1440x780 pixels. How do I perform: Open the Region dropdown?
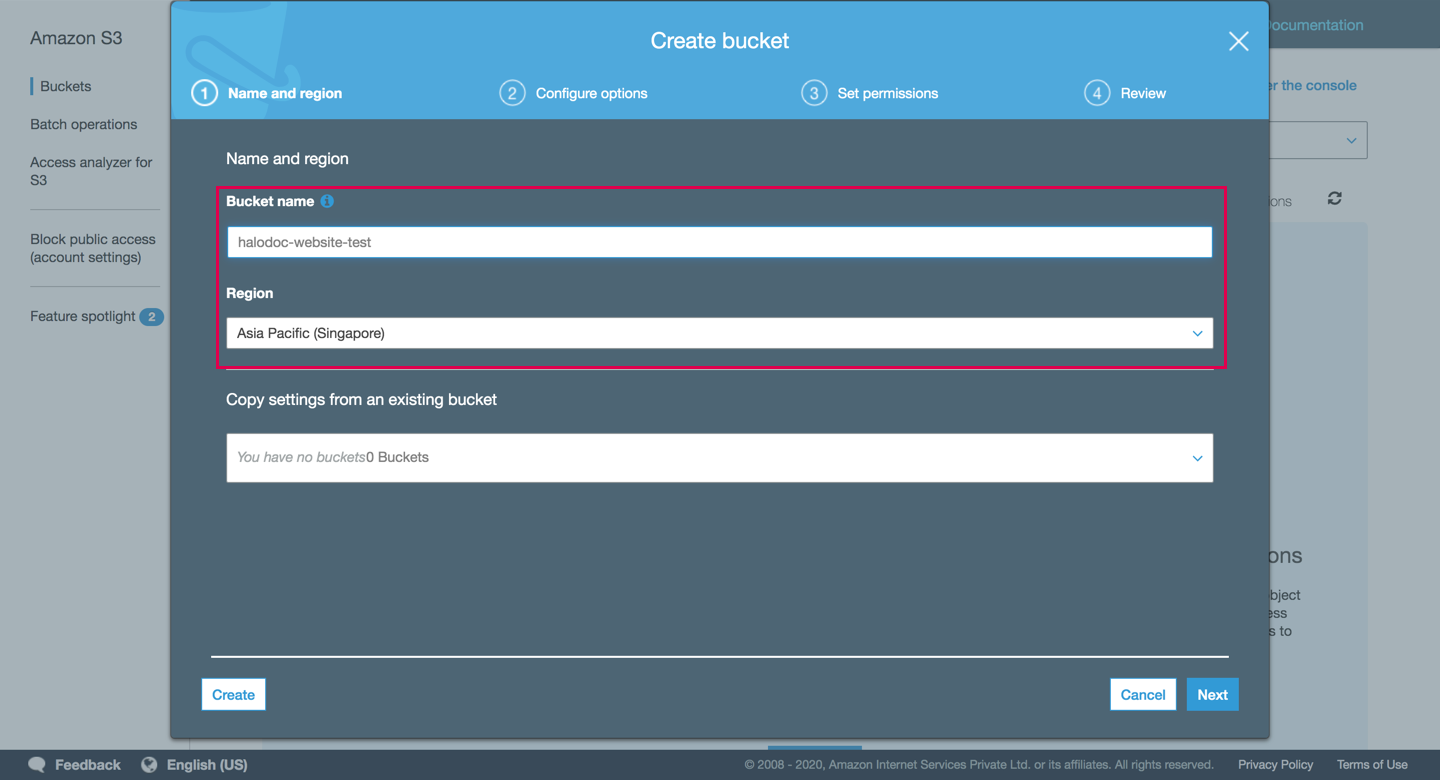tap(719, 333)
